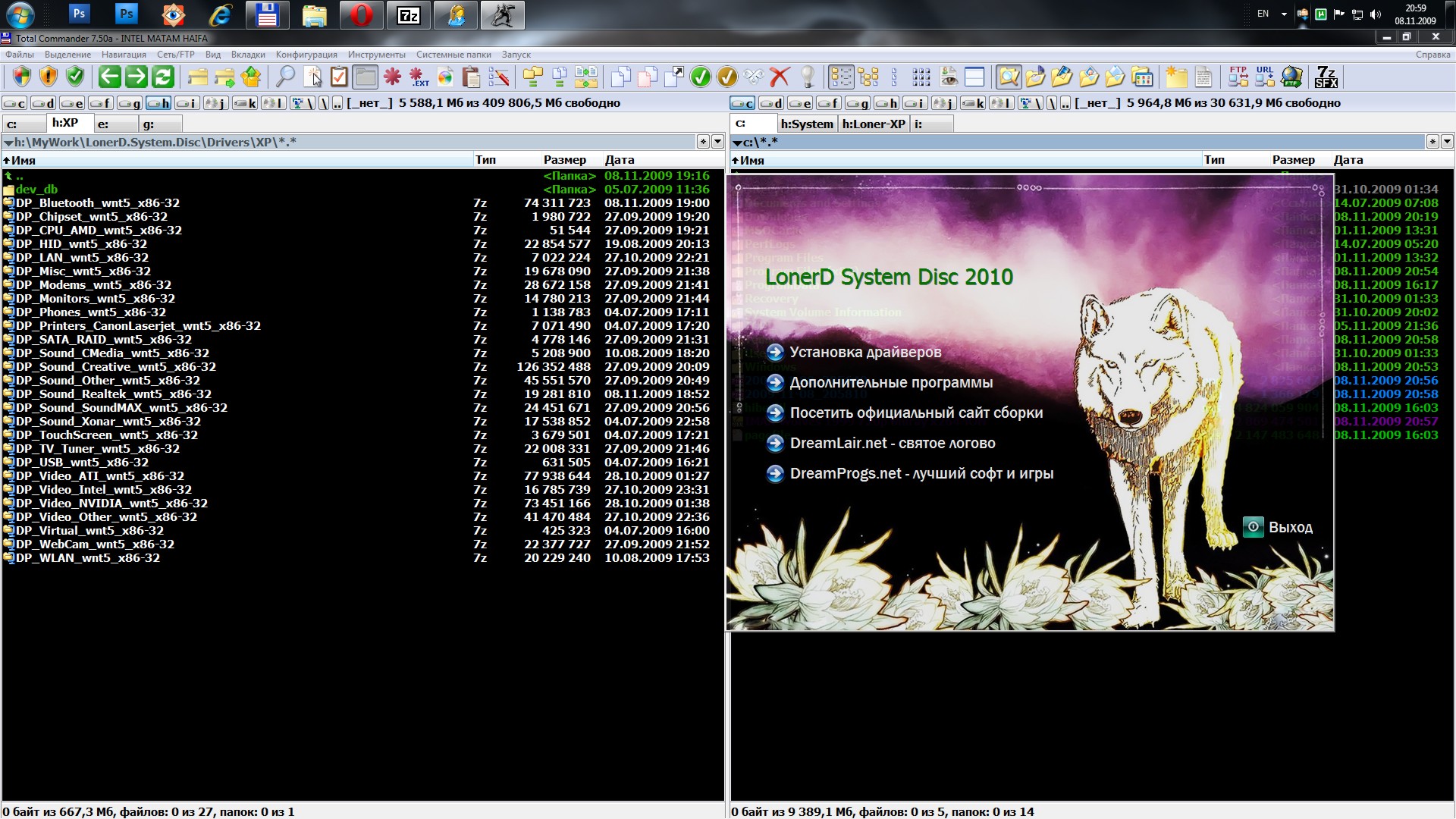The width and height of the screenshot is (1456, 819).
Task: Open left panel path history dropdown arrow
Action: [717, 142]
